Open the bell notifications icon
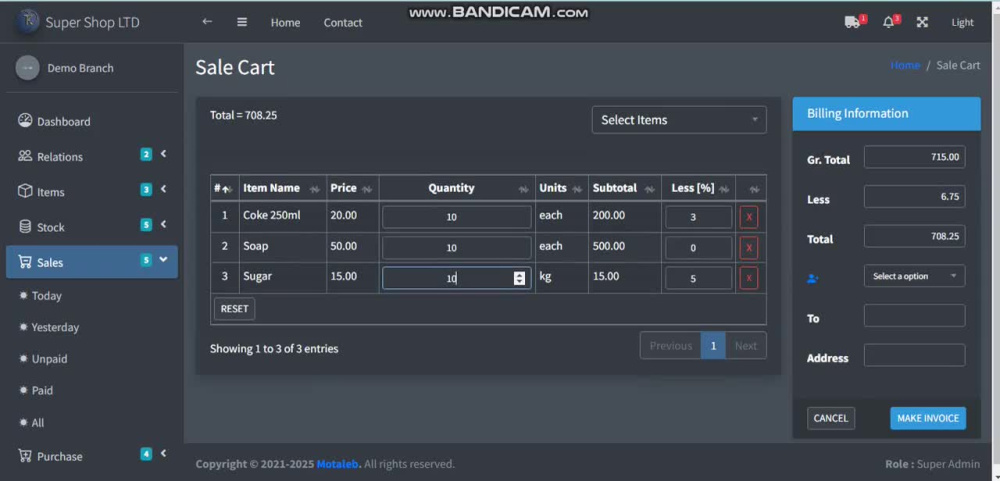The image size is (1000, 481). click(888, 22)
